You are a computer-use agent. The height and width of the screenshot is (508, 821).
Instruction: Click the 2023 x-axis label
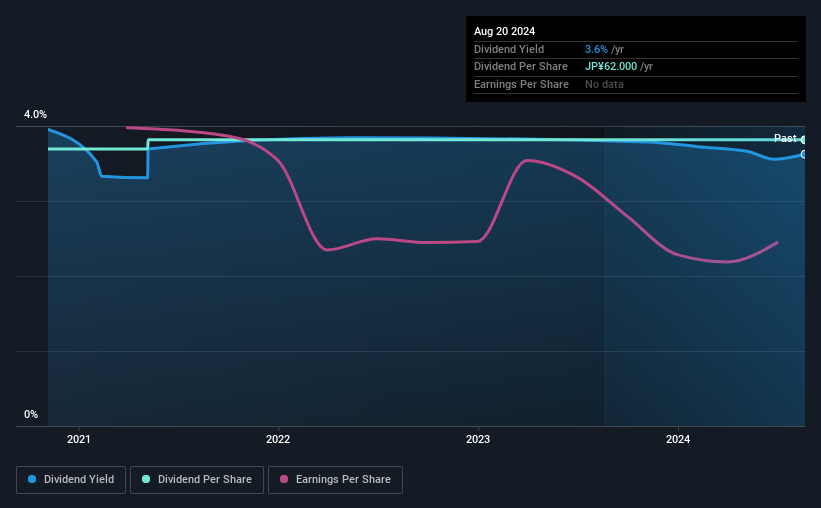[478, 439]
